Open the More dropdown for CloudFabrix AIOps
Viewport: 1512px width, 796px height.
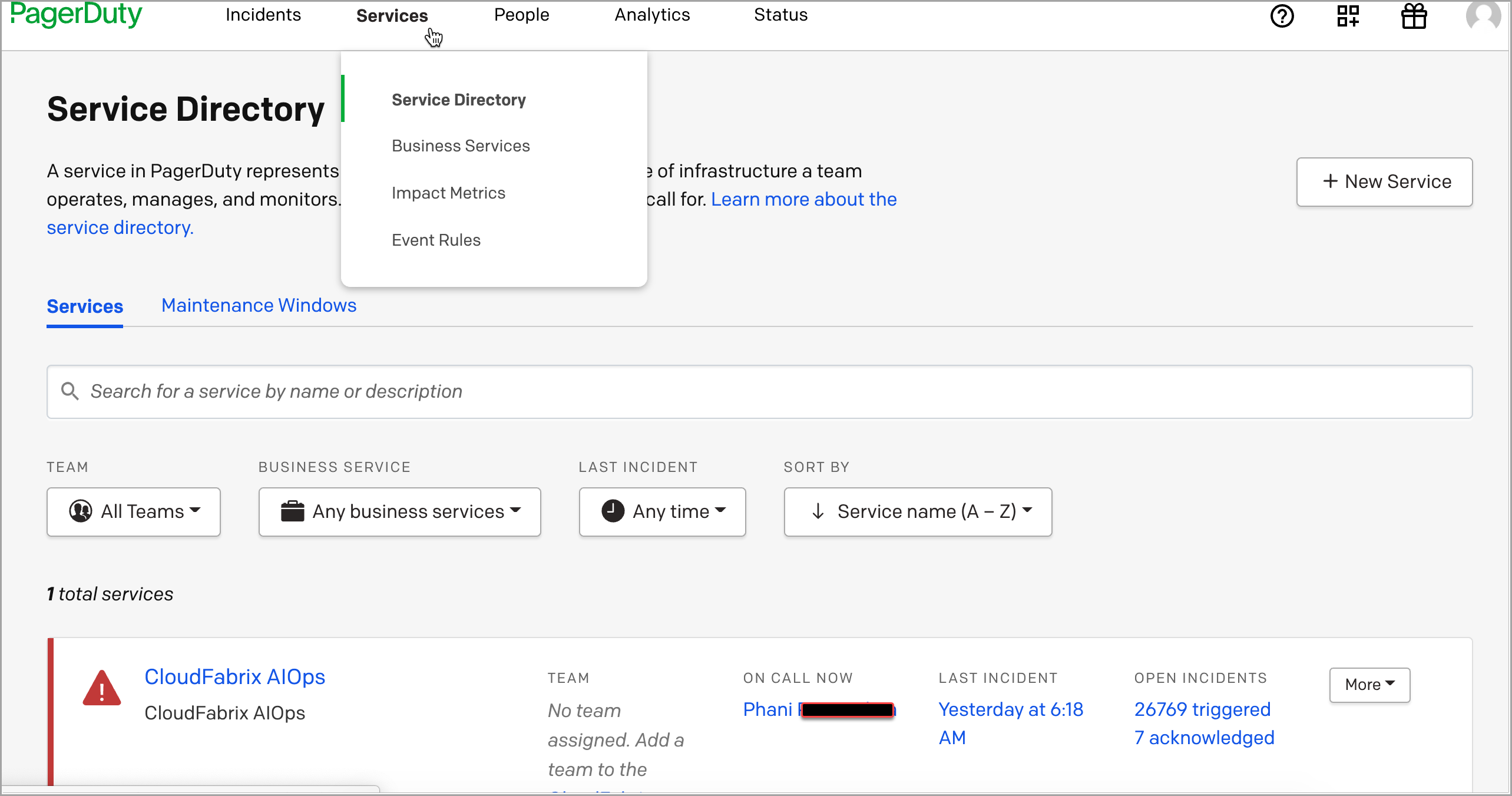(x=1369, y=685)
